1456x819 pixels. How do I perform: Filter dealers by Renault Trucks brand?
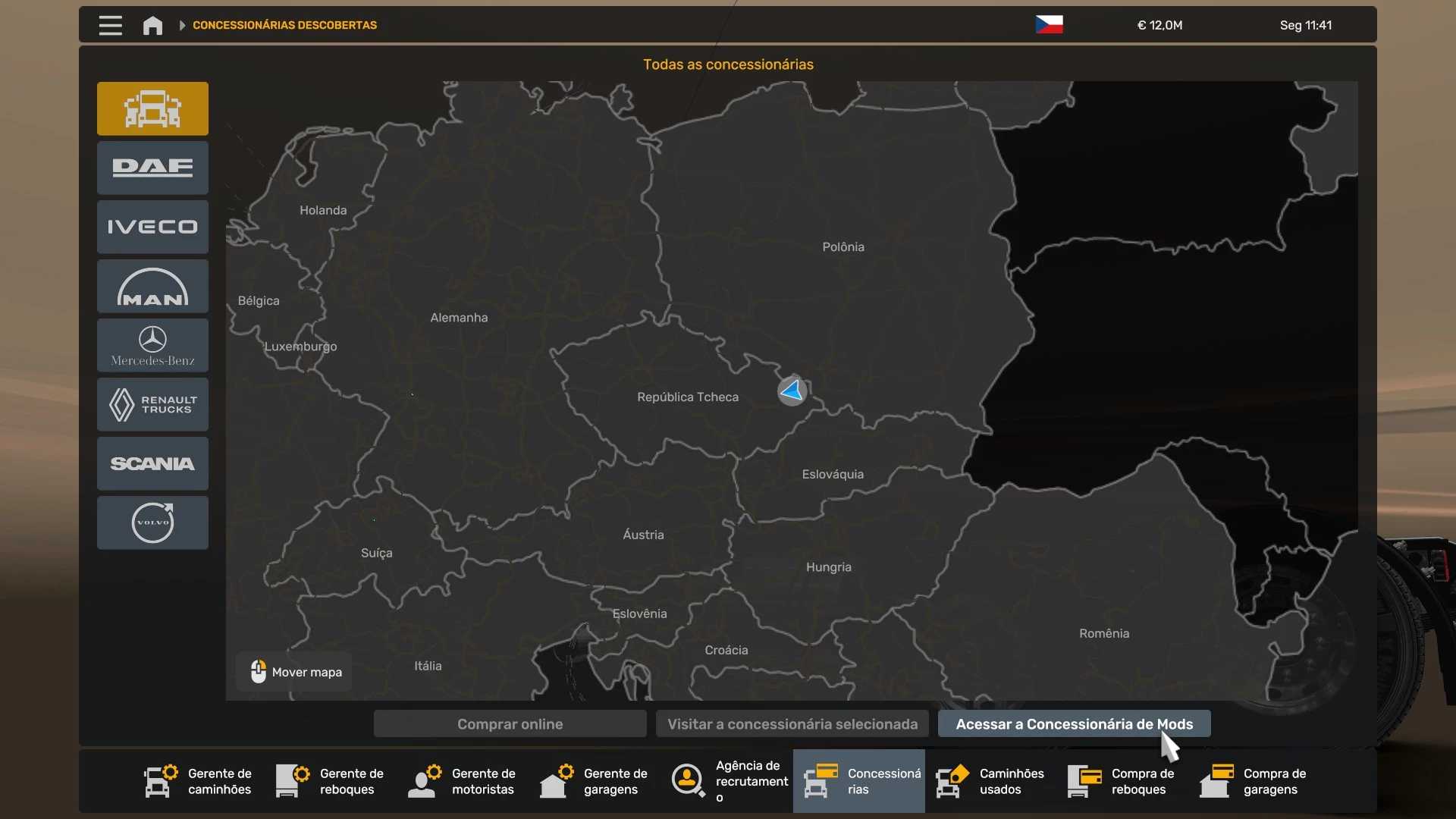(152, 404)
